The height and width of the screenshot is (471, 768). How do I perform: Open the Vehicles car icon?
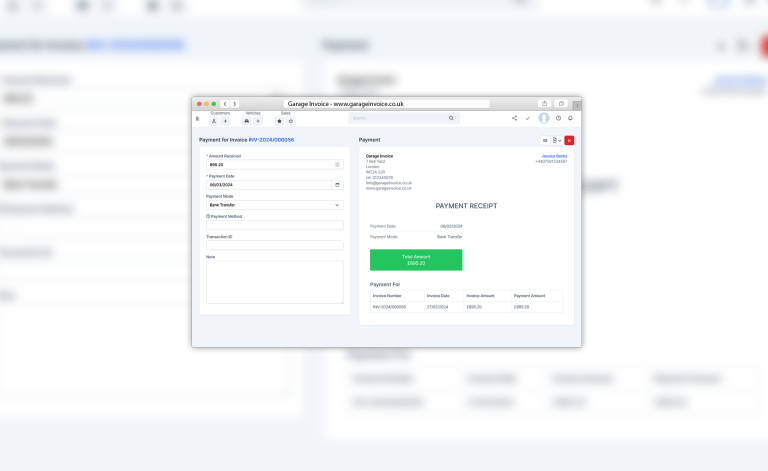coord(247,121)
